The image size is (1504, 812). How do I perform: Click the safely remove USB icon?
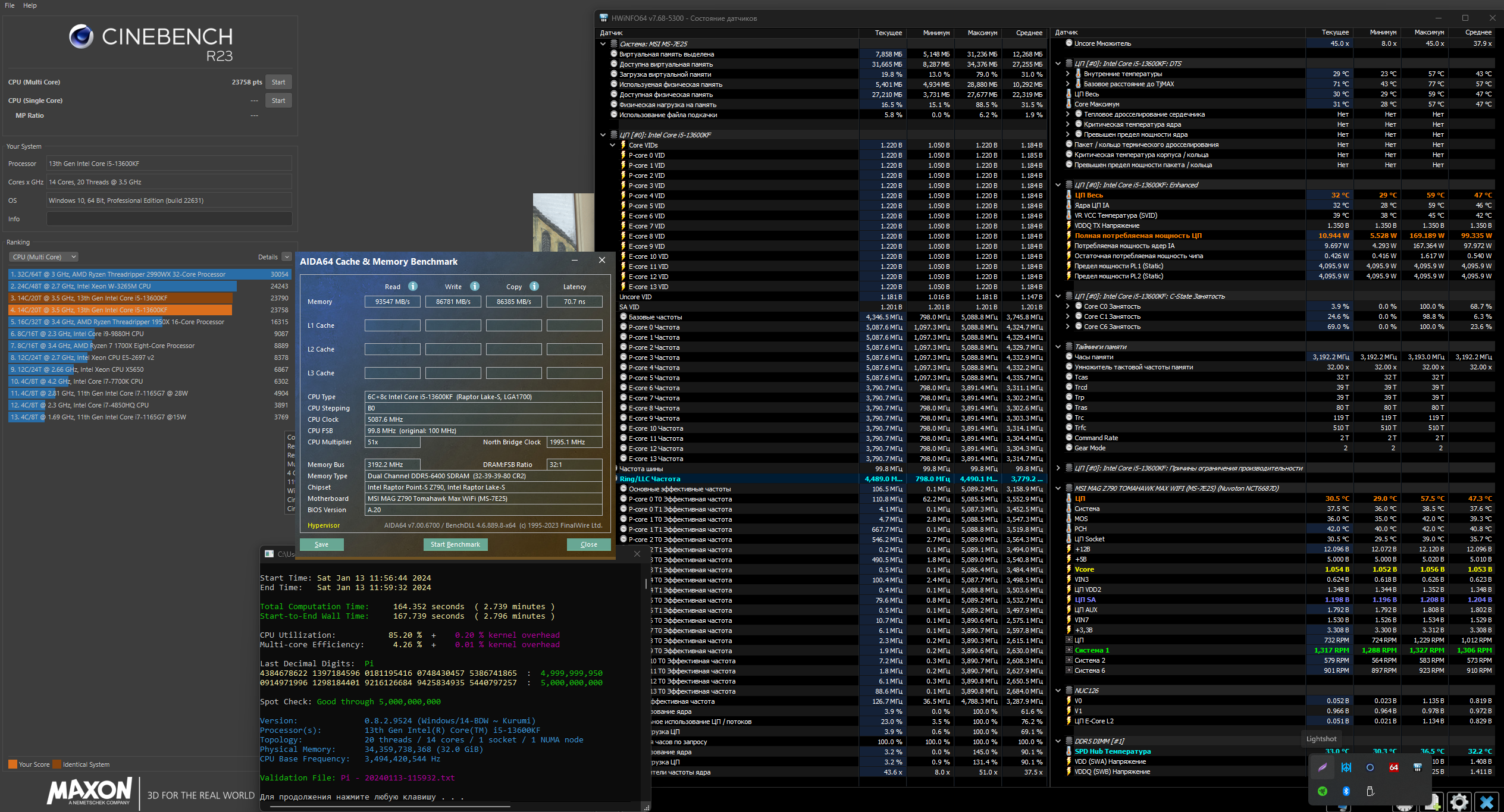coord(1370,791)
